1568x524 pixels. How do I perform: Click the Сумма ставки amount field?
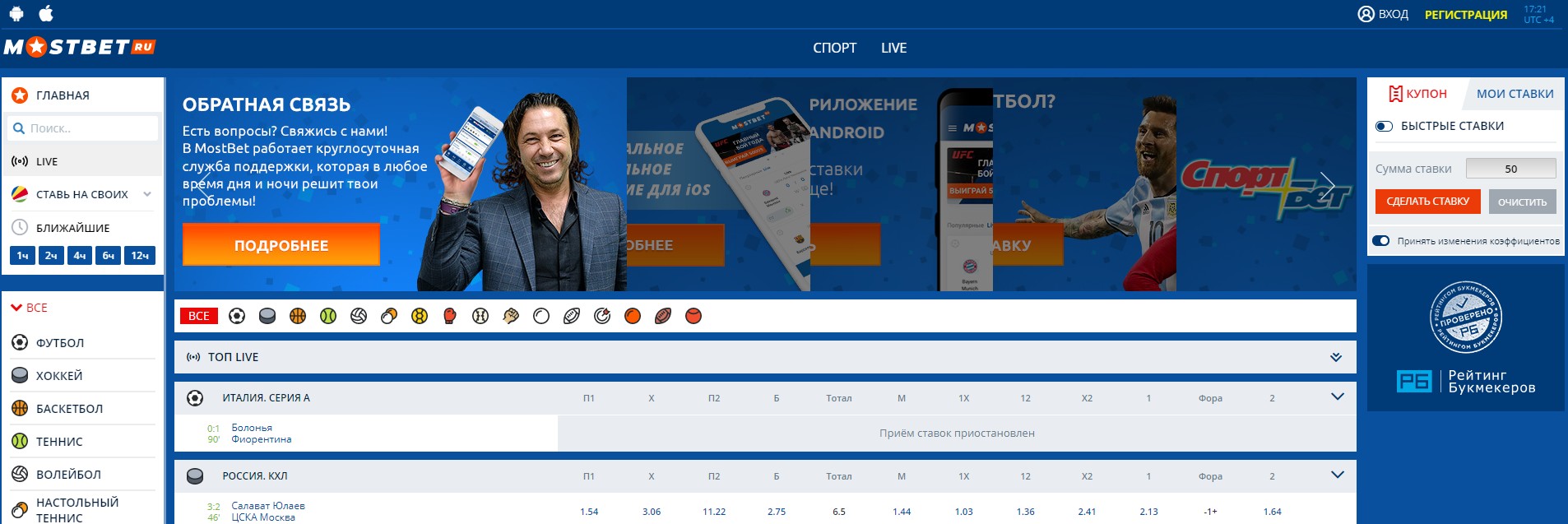(1511, 169)
